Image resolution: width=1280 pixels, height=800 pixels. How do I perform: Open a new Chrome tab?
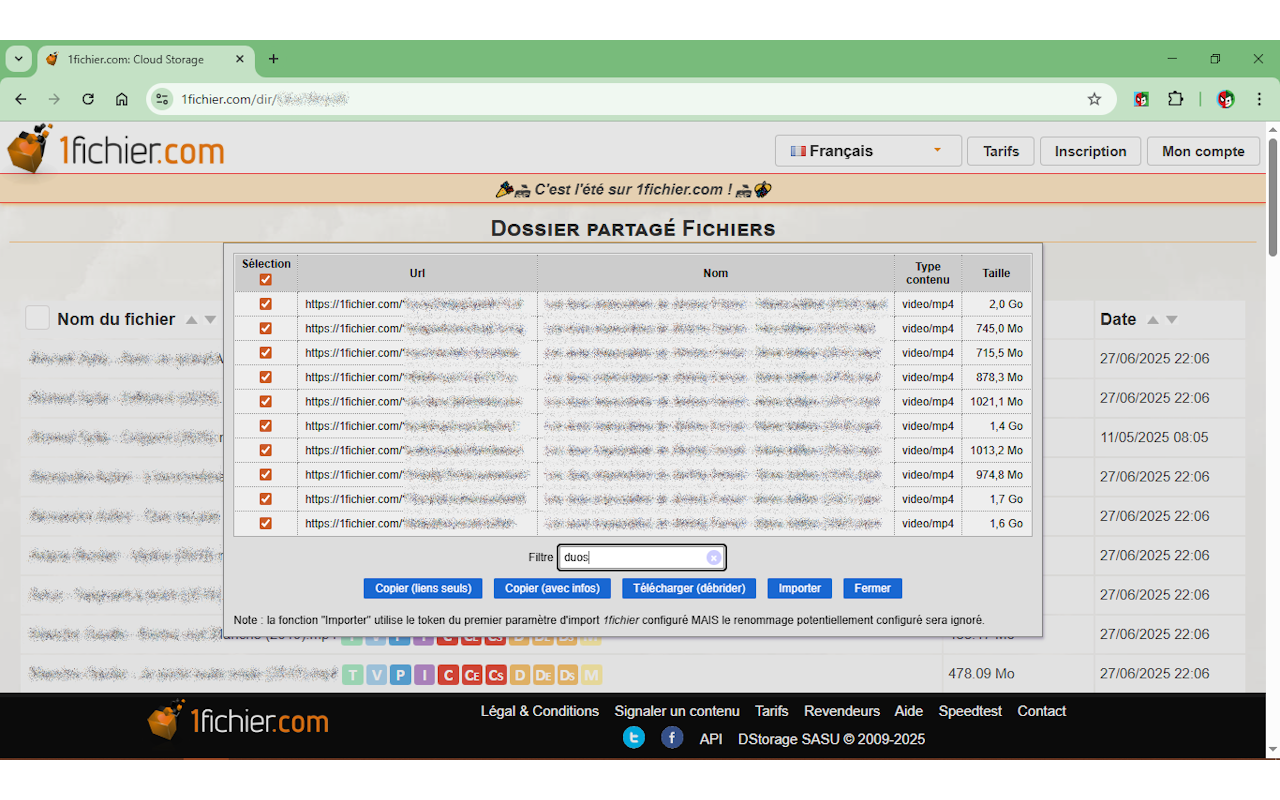(273, 59)
